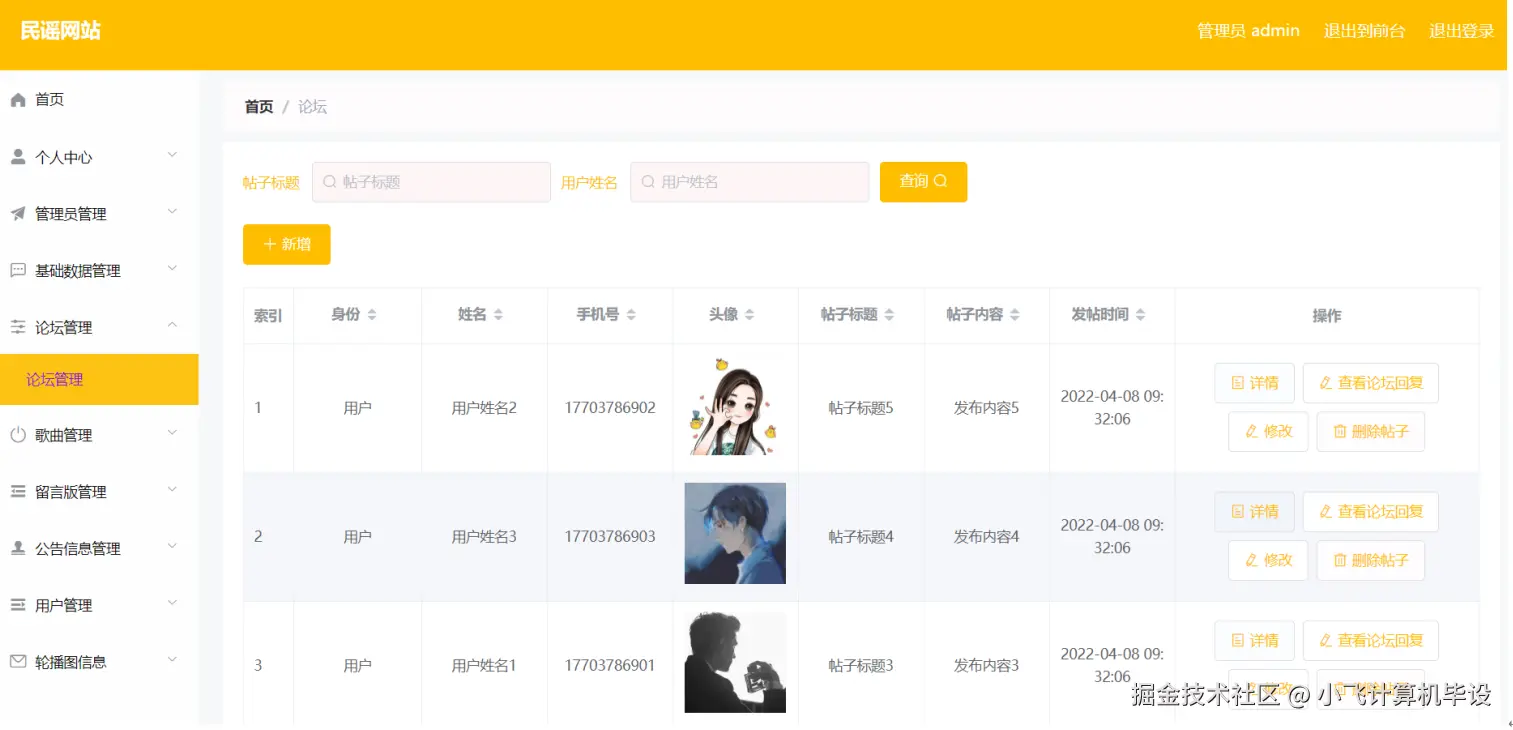
Task: Click the sort arrows in 姓名 column header
Action: coord(498,315)
